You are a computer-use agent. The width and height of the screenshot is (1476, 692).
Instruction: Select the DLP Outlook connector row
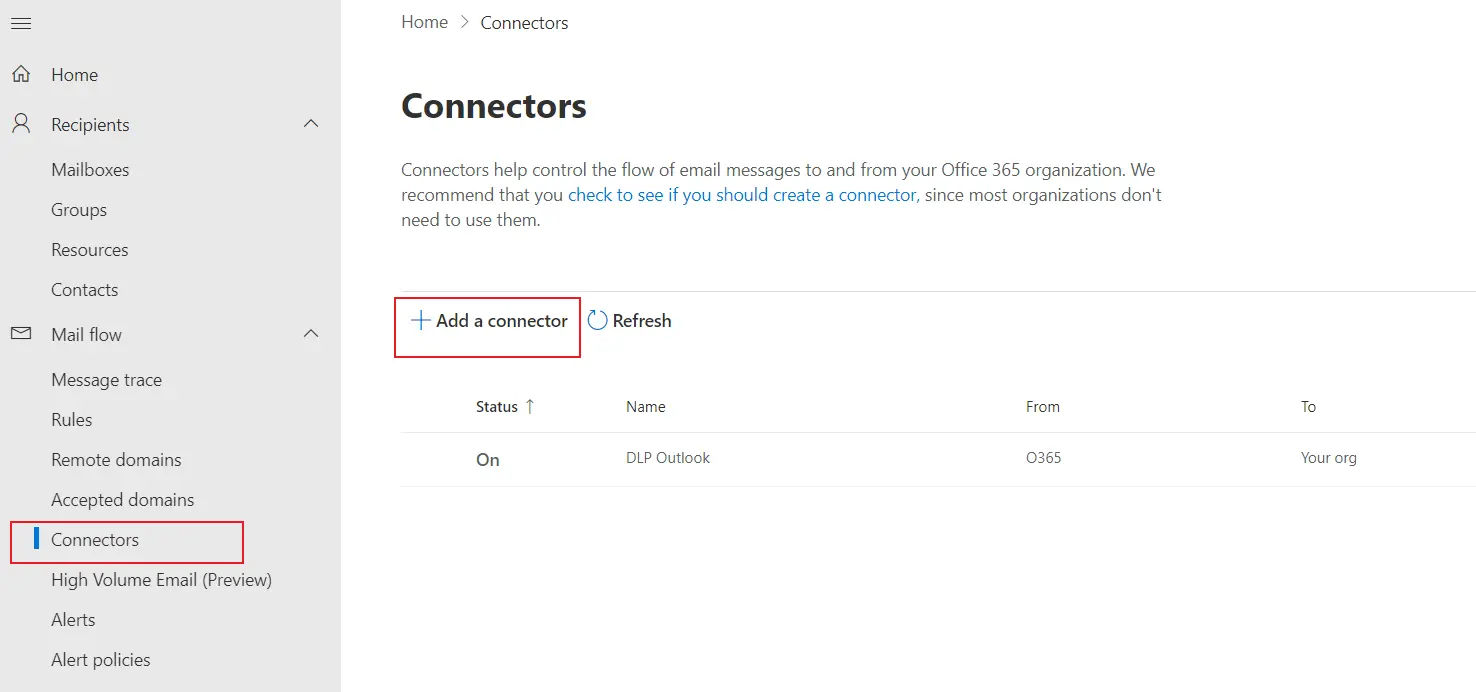tap(668, 458)
